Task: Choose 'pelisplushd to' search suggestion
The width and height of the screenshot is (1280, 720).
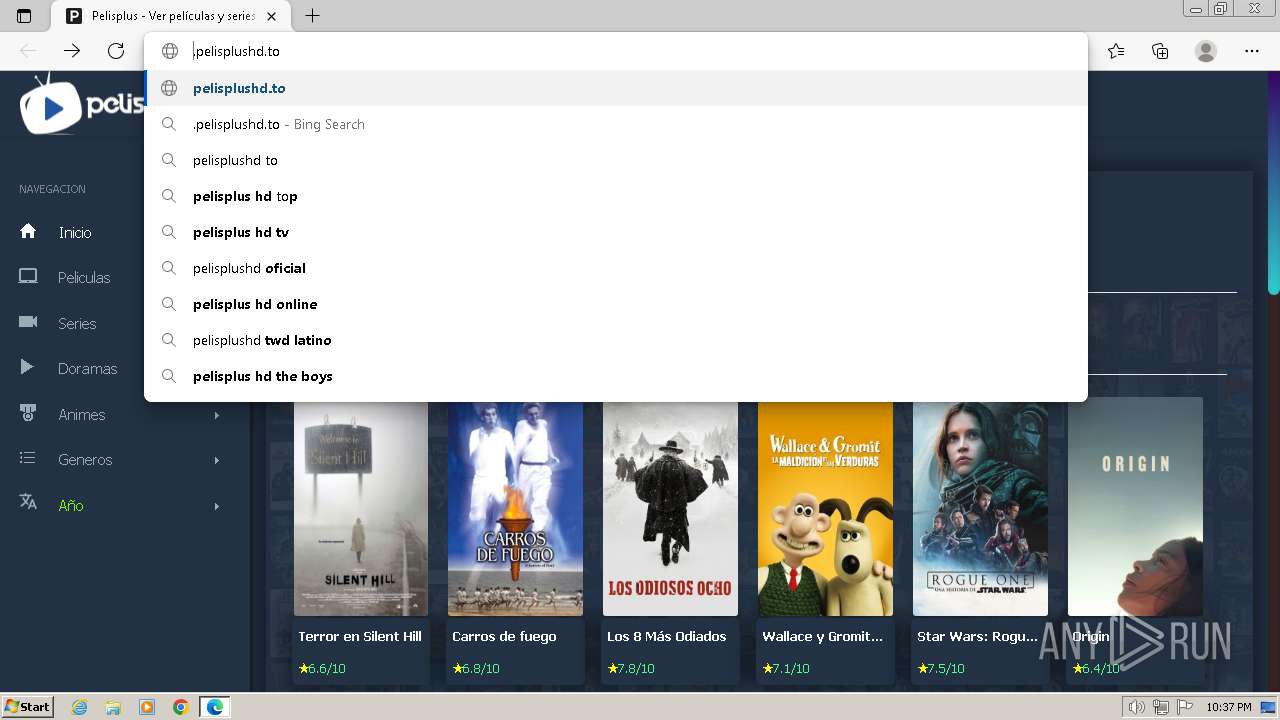Action: coord(616,160)
